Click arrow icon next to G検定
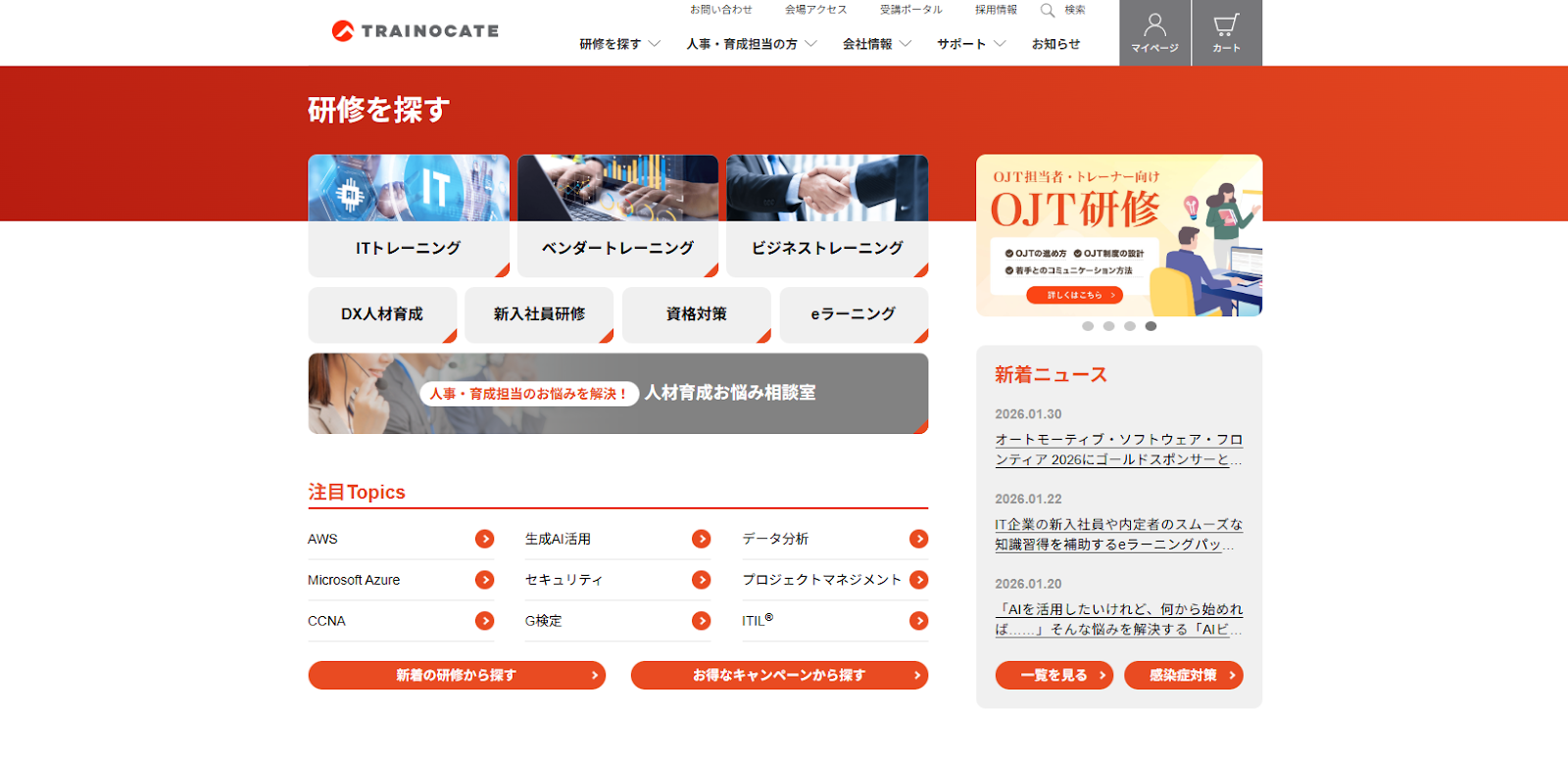The width and height of the screenshot is (1568, 761). pos(702,621)
